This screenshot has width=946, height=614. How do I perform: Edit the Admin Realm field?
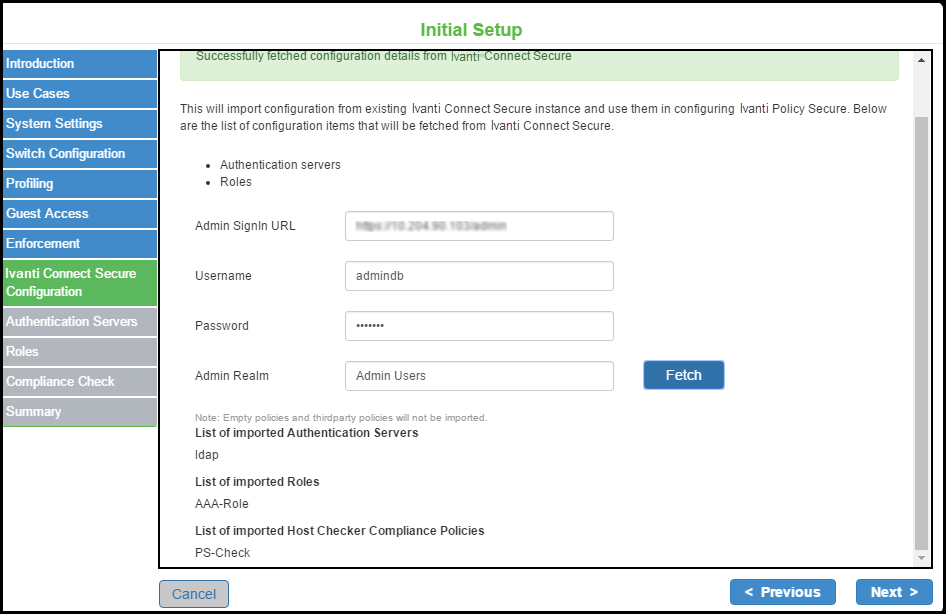click(x=479, y=376)
